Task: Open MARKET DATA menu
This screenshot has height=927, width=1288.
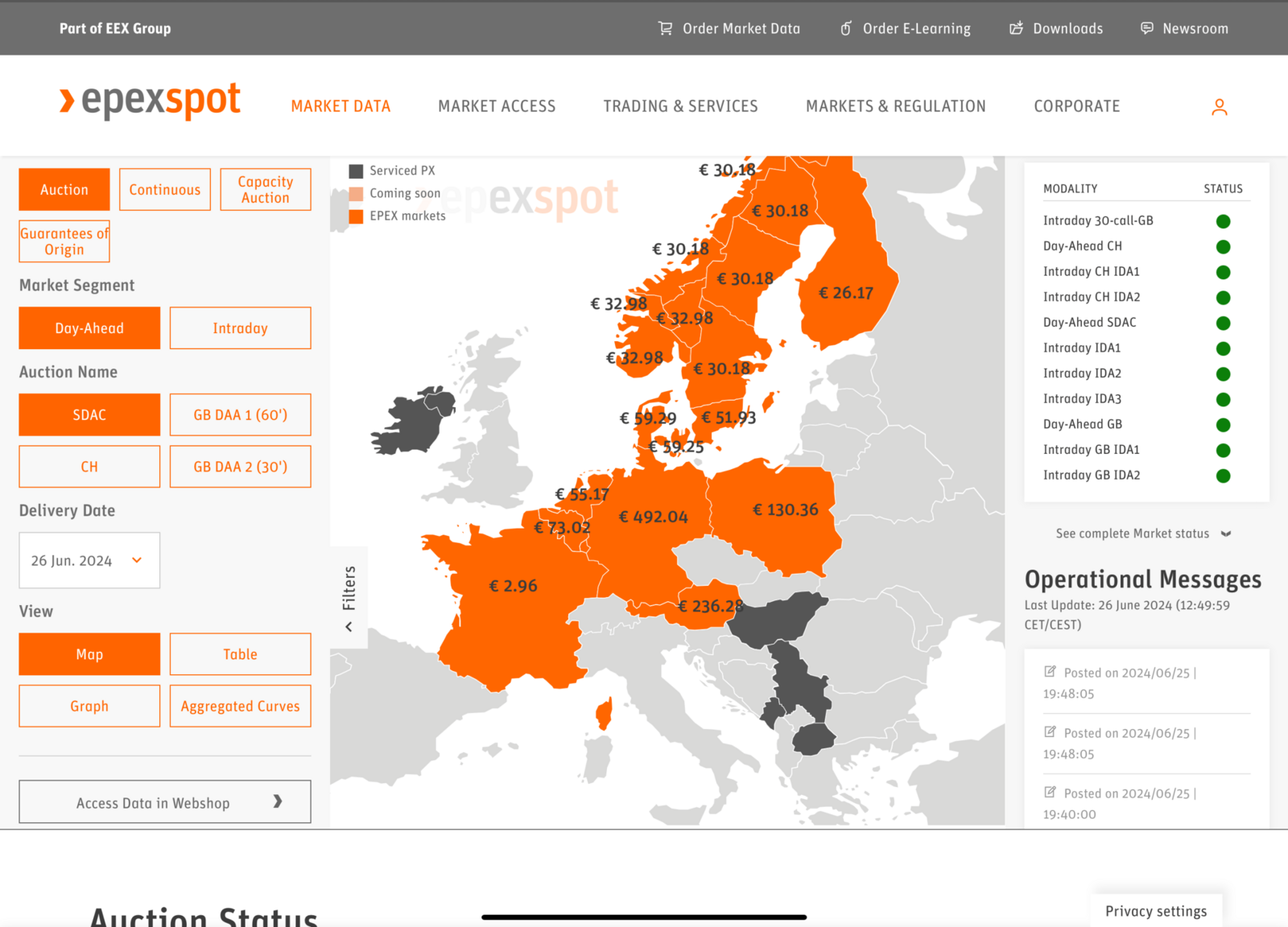Action: pos(341,106)
